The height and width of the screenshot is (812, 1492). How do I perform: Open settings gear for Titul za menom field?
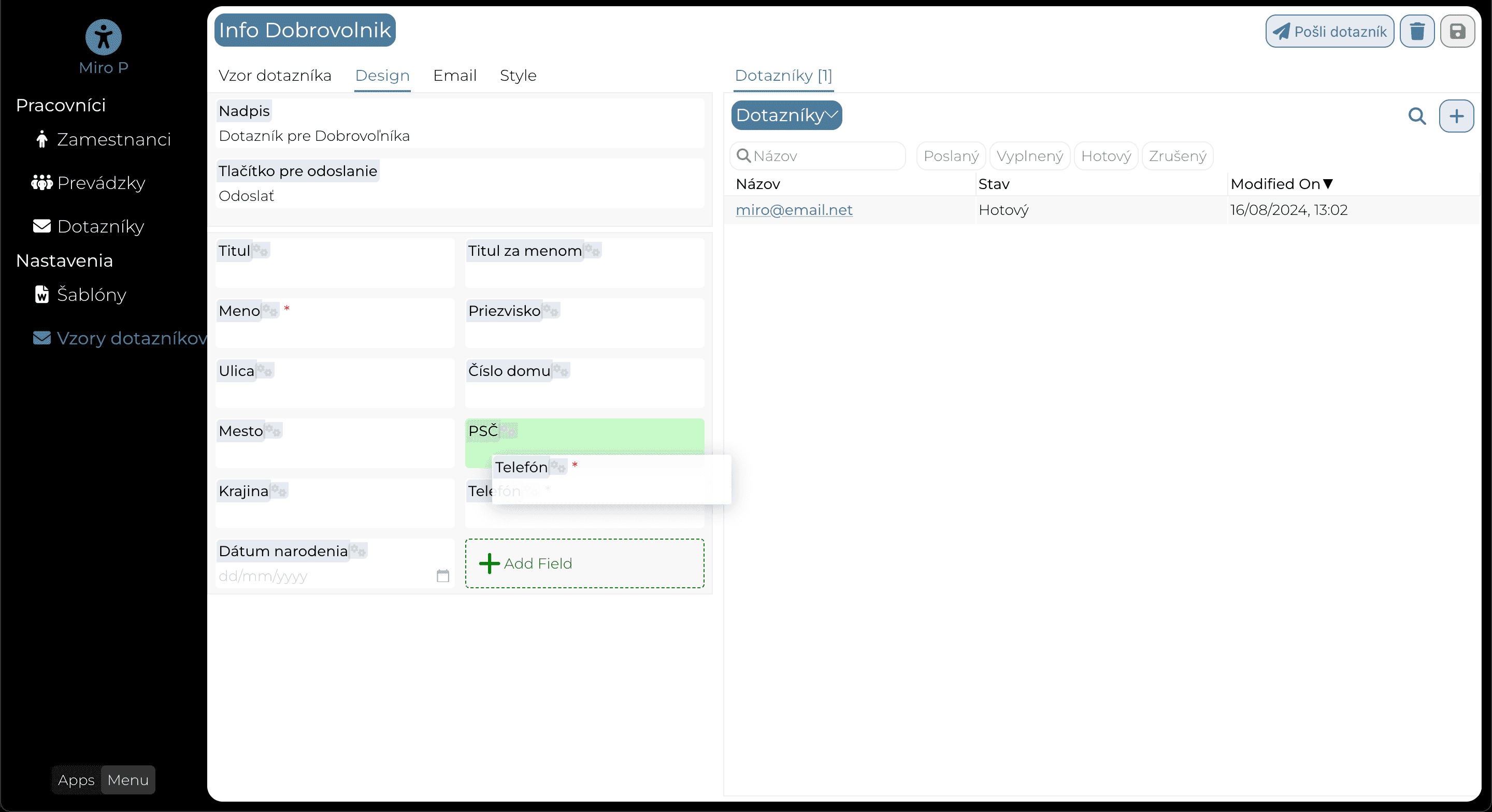592,251
